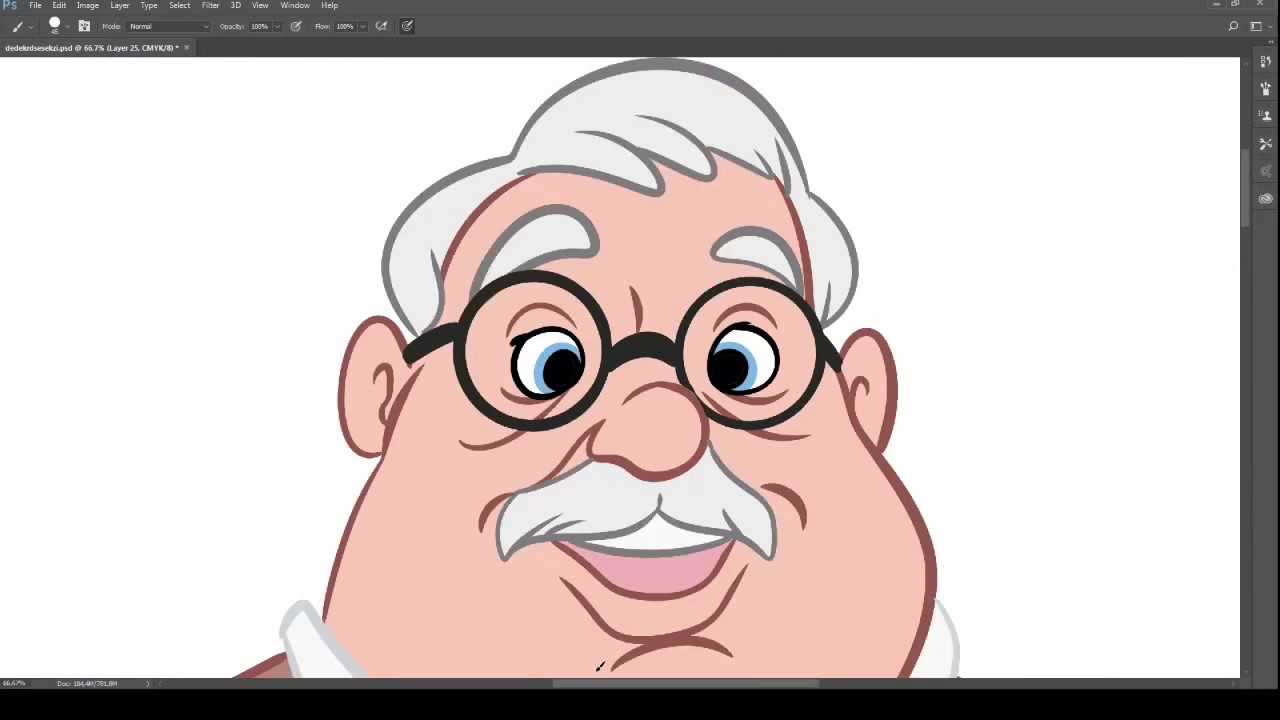Toggle pressure control for brush size
This screenshot has width=1280, height=720.
[x=407, y=26]
